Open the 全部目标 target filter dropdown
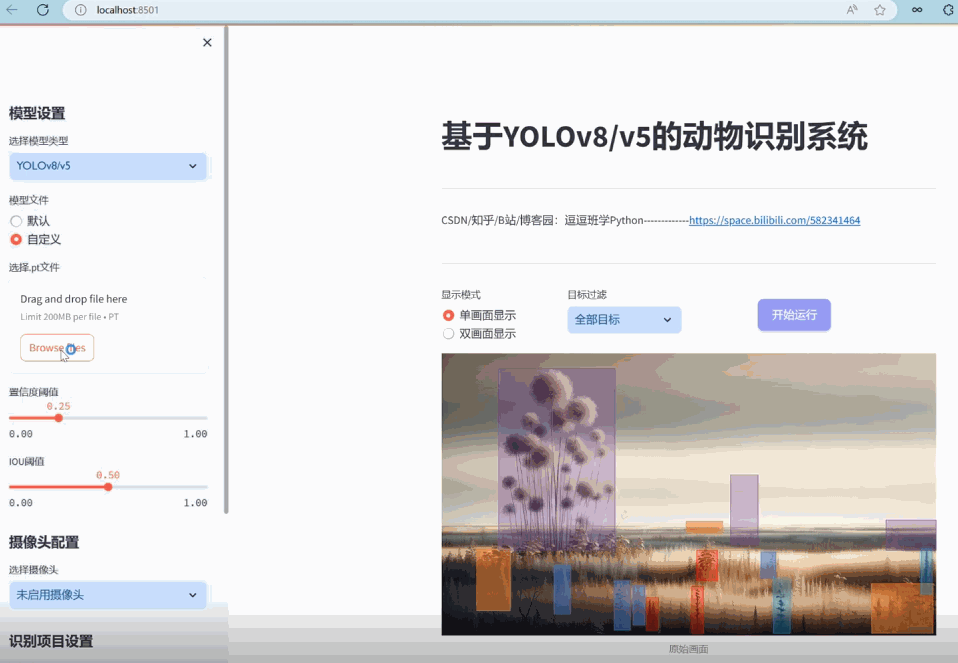This screenshot has width=958, height=663. click(624, 320)
